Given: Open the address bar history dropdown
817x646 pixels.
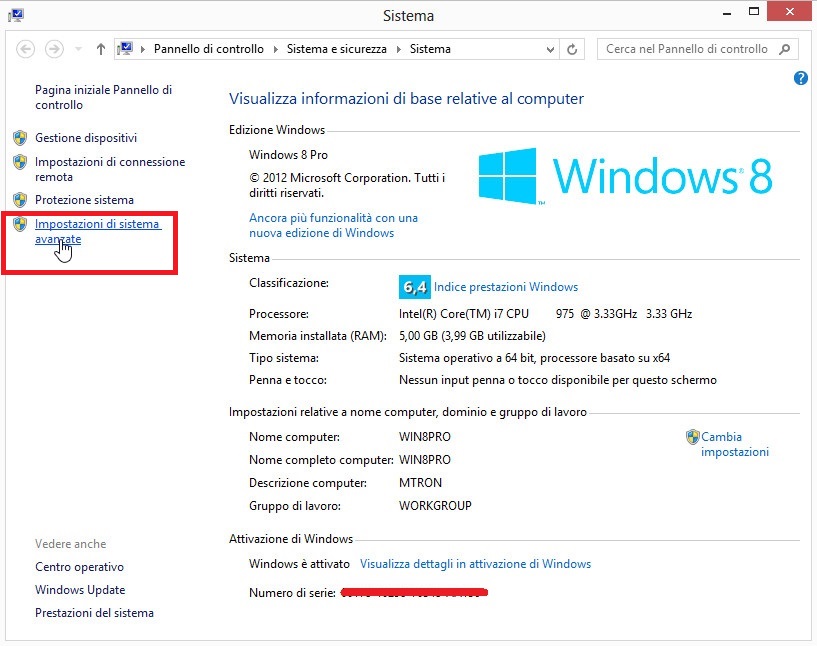Looking at the screenshot, I should pyautogui.click(x=550, y=49).
